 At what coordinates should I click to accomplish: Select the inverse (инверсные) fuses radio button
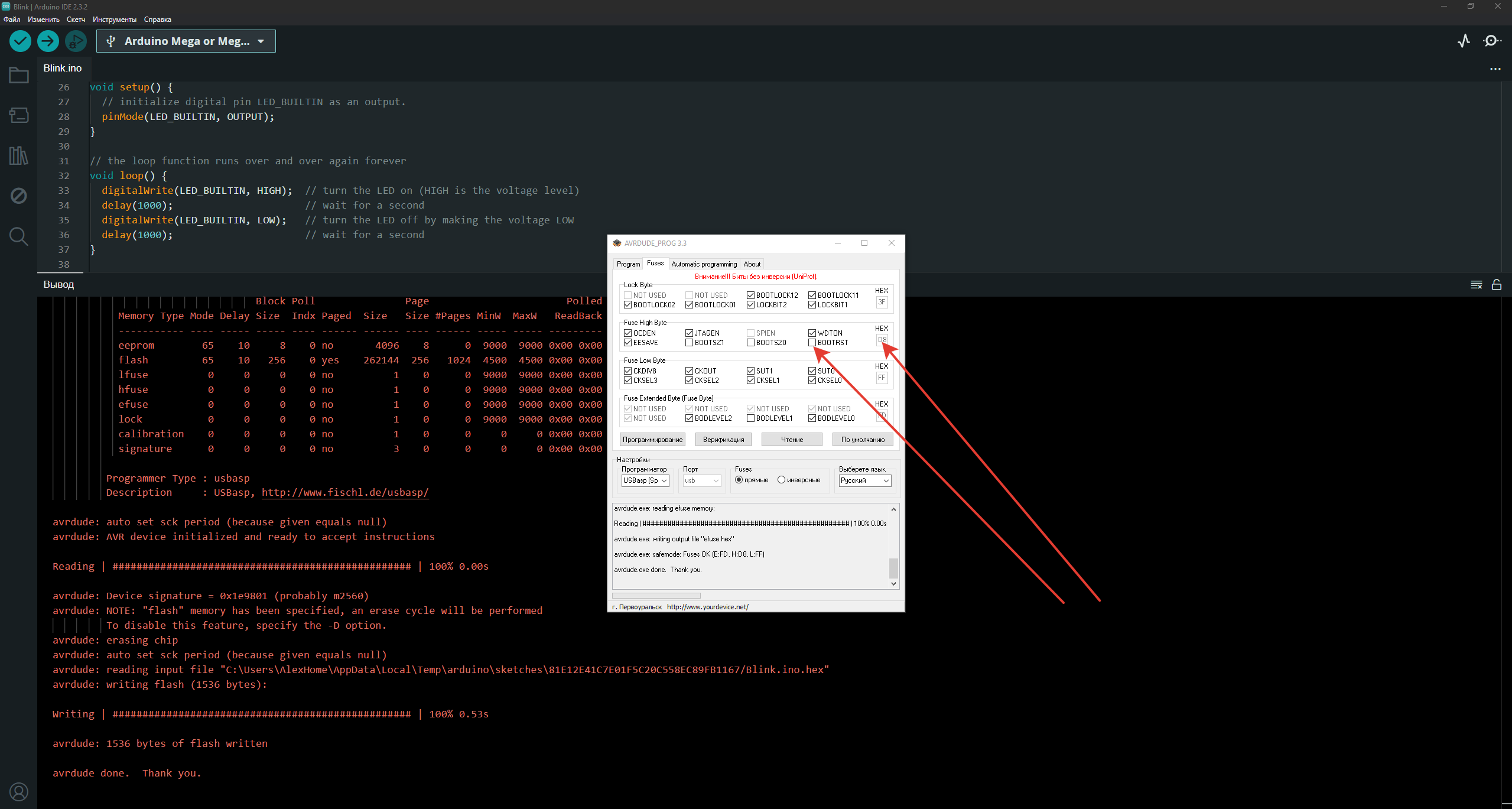click(781, 480)
